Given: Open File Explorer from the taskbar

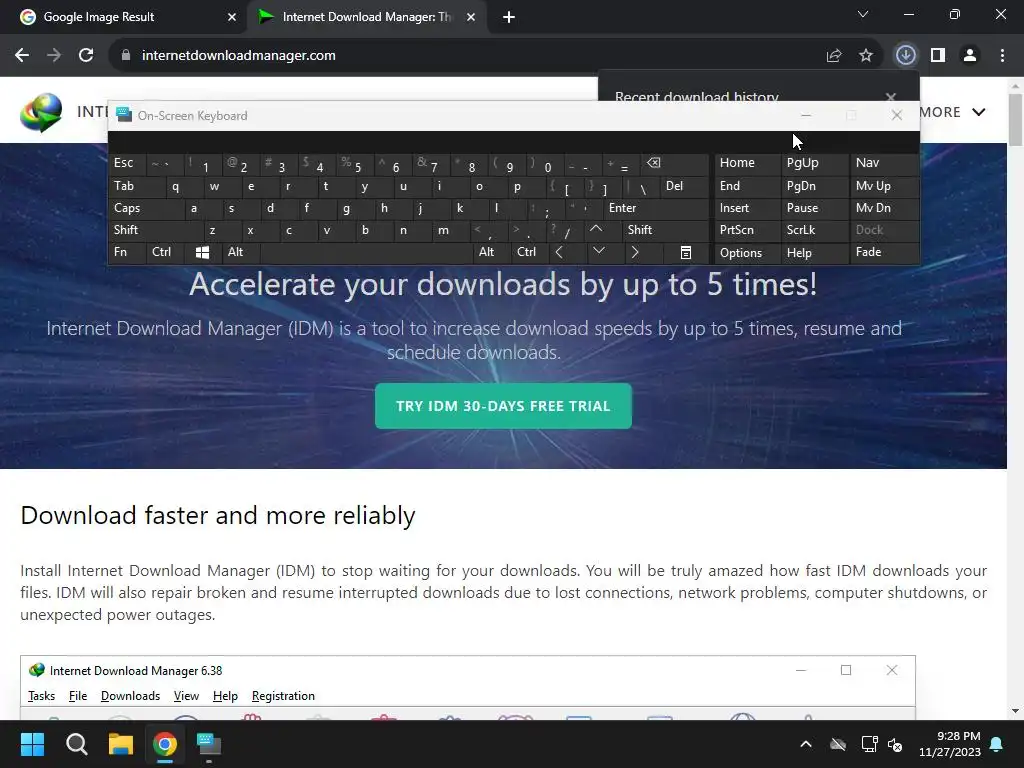Looking at the screenshot, I should point(121,744).
